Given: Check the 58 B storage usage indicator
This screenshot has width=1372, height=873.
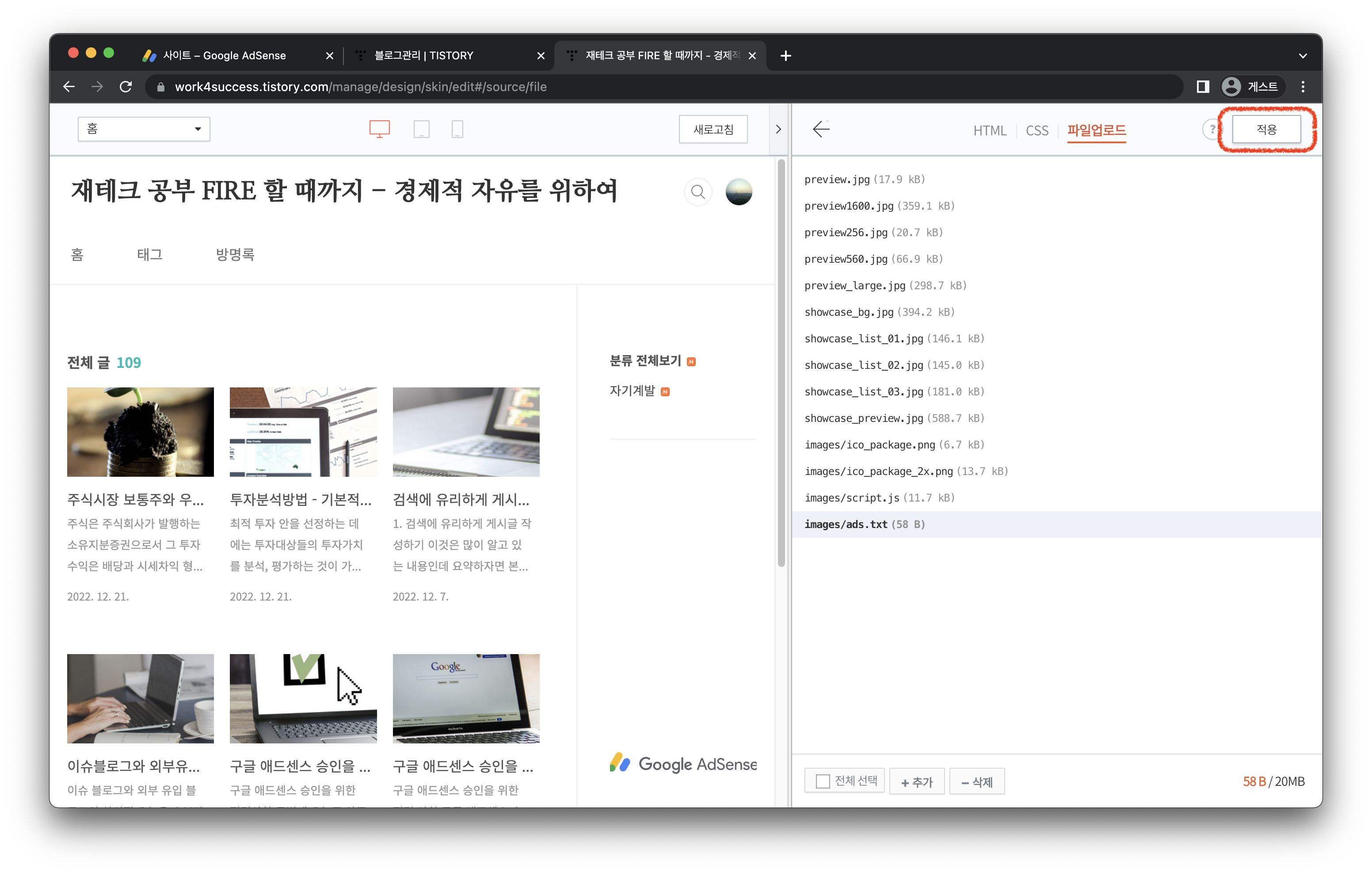Looking at the screenshot, I should point(1254,781).
